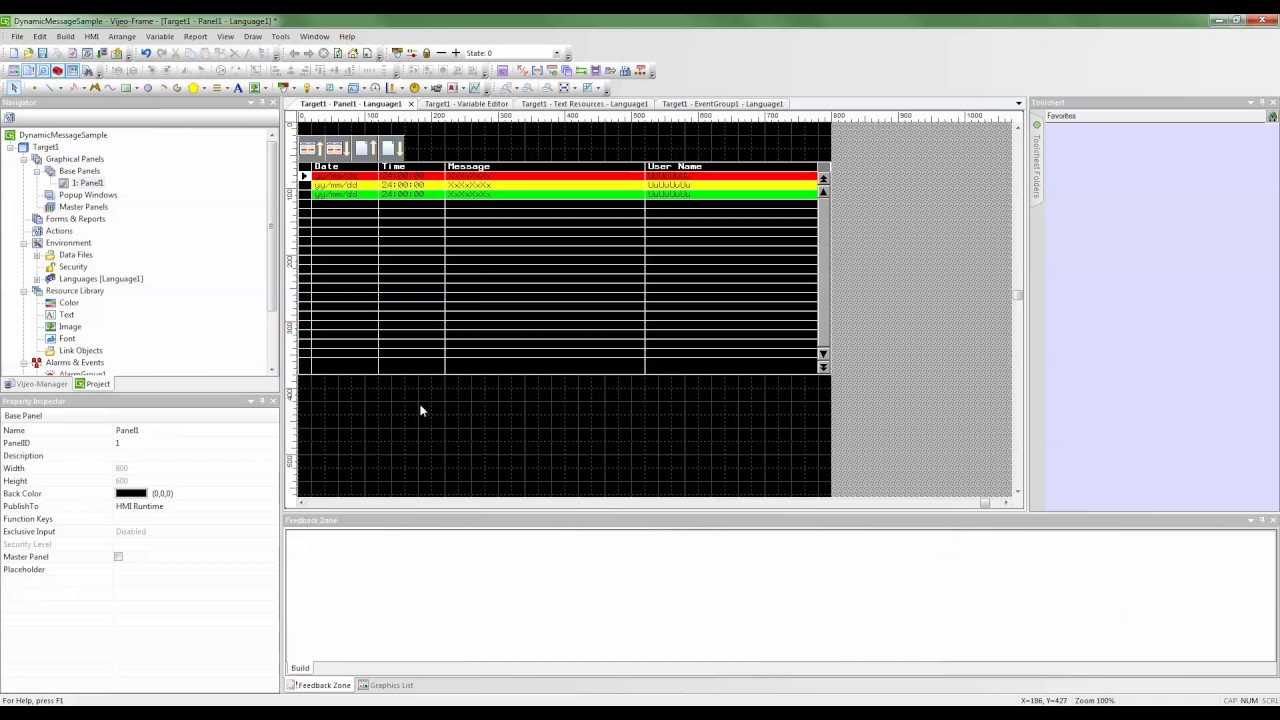Screen dimensions: 1280x720
Task: Click page-up icon in alarm panel
Action: [x=365, y=148]
